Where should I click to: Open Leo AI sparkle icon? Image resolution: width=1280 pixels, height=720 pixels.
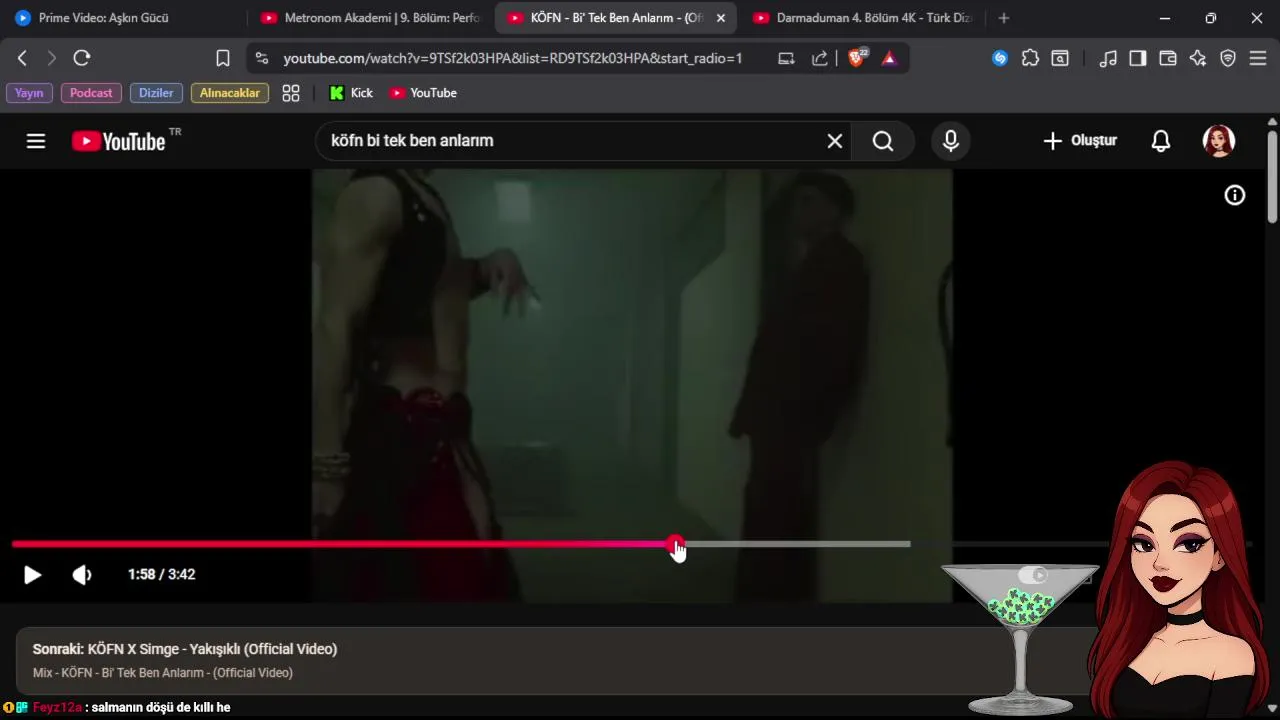pyautogui.click(x=1198, y=58)
